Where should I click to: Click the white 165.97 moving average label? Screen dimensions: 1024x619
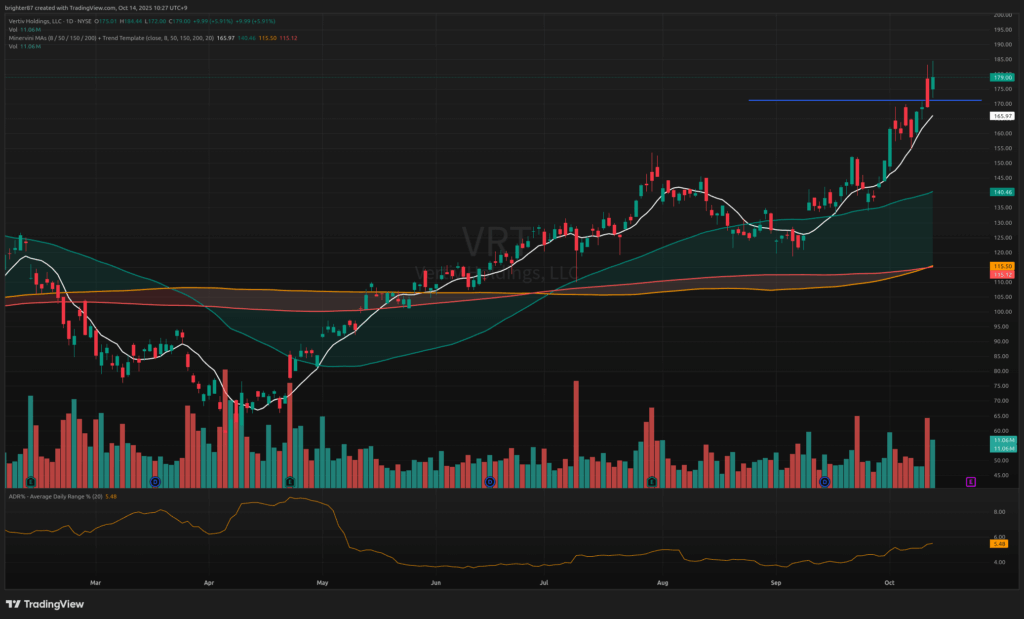1002,116
